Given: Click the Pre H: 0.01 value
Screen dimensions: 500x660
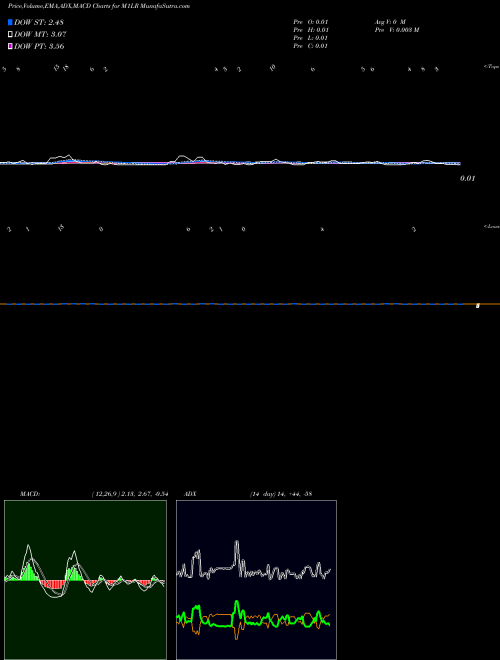Looking at the screenshot, I should click(x=311, y=30).
